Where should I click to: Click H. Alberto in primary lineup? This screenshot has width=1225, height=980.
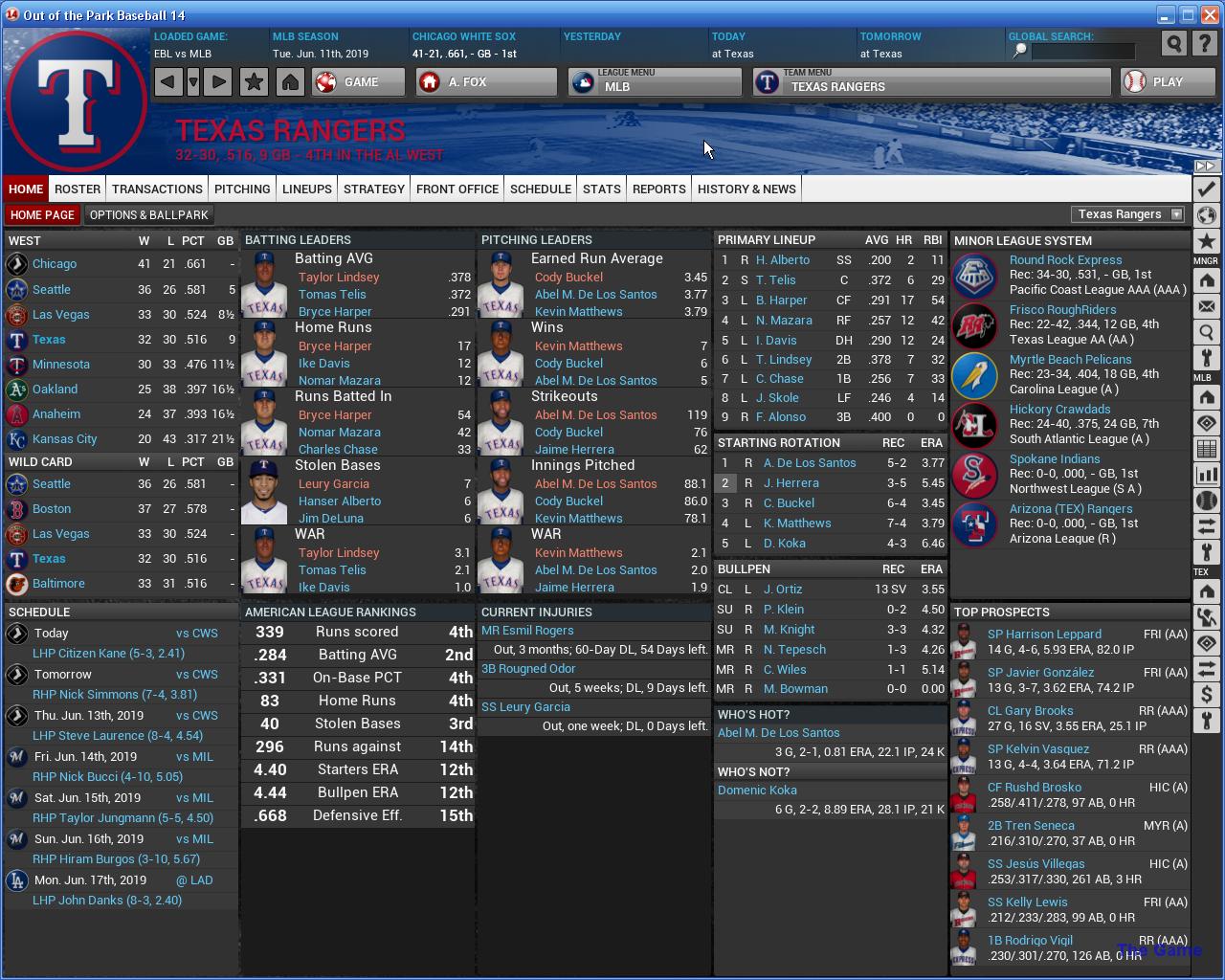pos(783,260)
